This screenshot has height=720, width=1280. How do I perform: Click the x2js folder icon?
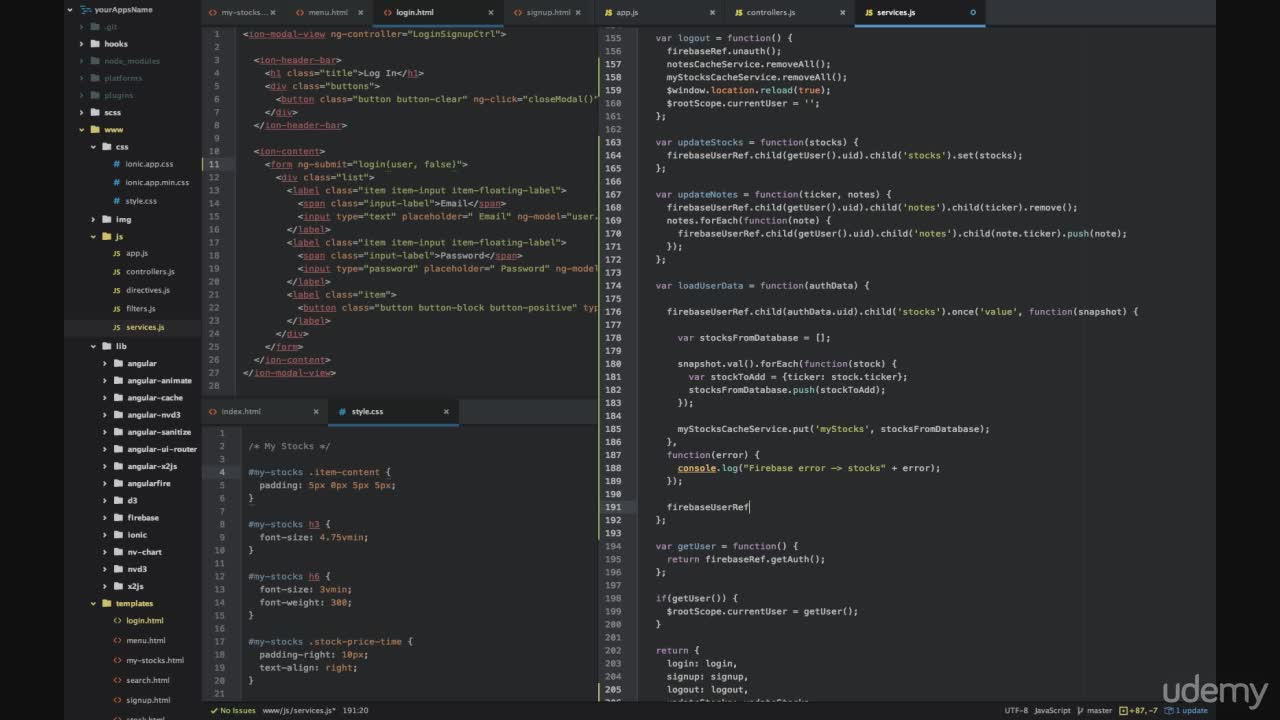point(117,586)
